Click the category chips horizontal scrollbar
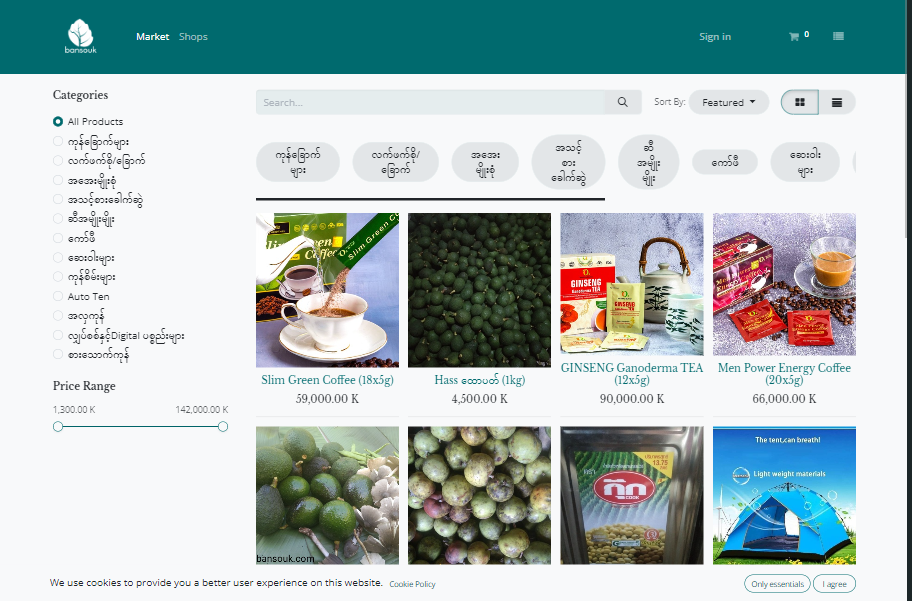Viewport: 912px width, 601px height. (x=430, y=199)
